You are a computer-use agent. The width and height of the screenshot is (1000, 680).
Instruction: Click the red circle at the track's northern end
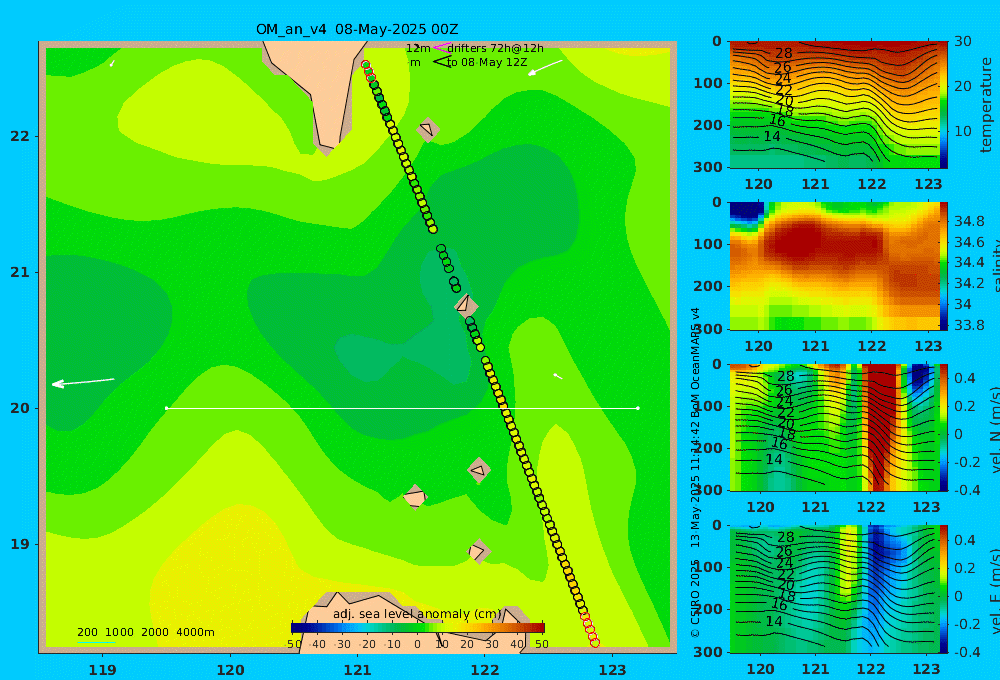365,64
